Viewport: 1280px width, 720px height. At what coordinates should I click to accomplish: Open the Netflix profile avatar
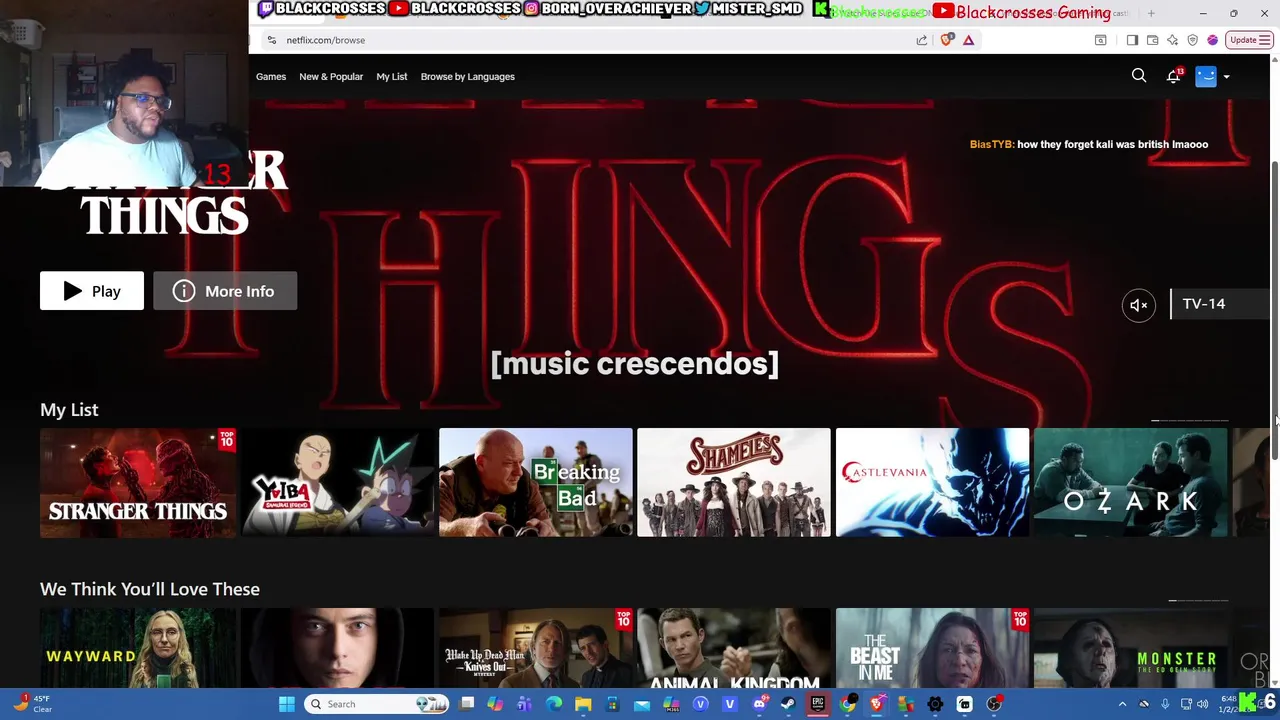[x=1206, y=76]
